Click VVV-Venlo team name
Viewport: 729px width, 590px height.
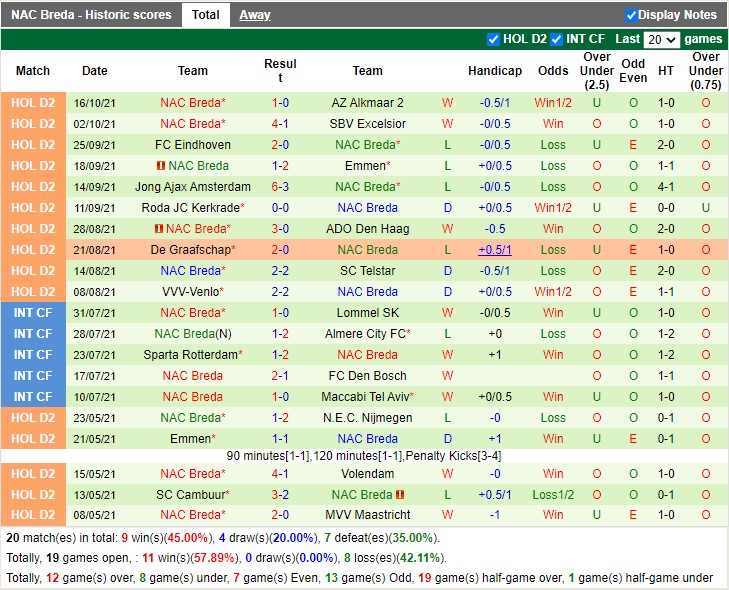pos(191,292)
